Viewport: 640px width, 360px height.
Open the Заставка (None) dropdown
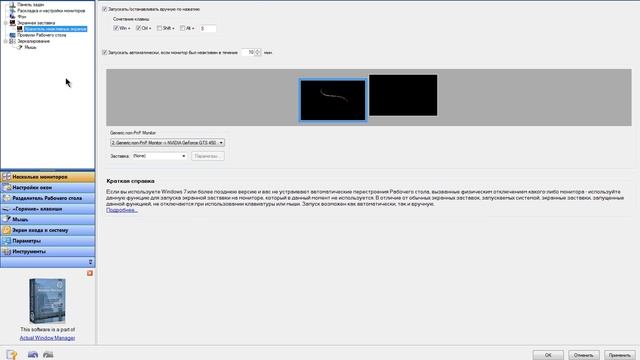coord(160,156)
